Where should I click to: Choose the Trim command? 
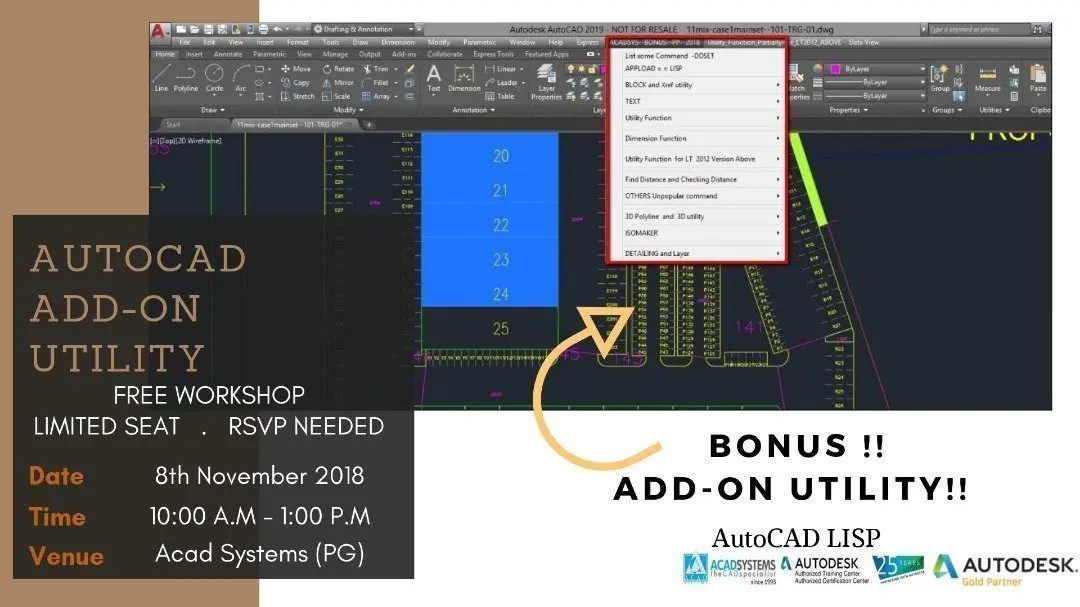pos(375,69)
